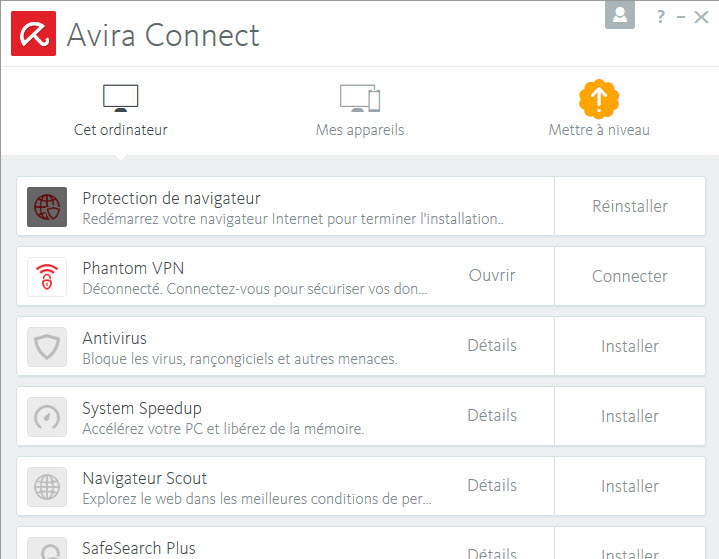Click the System Speedup gauge icon
Image resolution: width=719 pixels, height=559 pixels.
[x=47, y=417]
